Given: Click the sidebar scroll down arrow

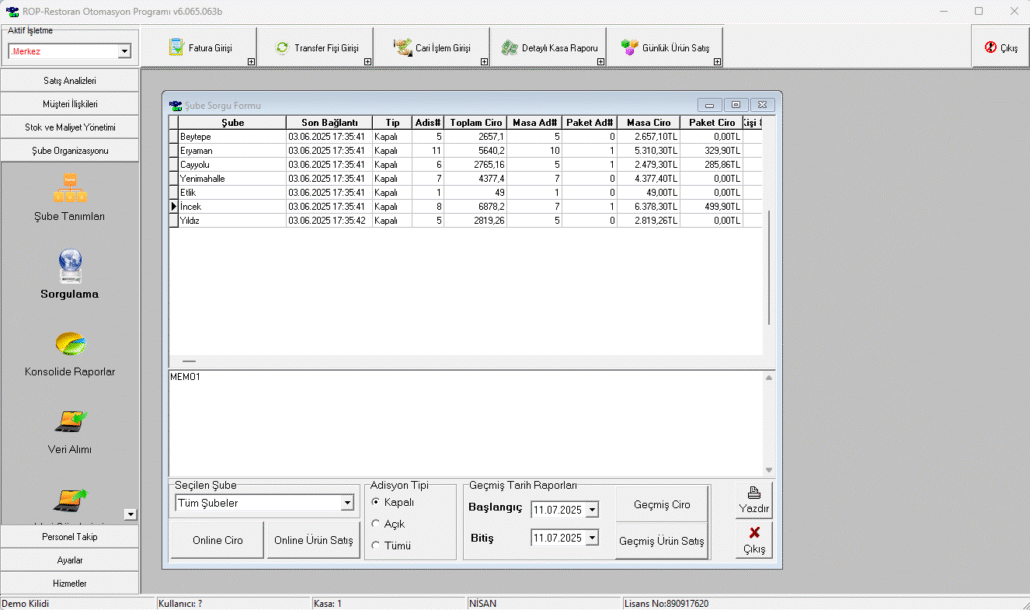Looking at the screenshot, I should 130,514.
